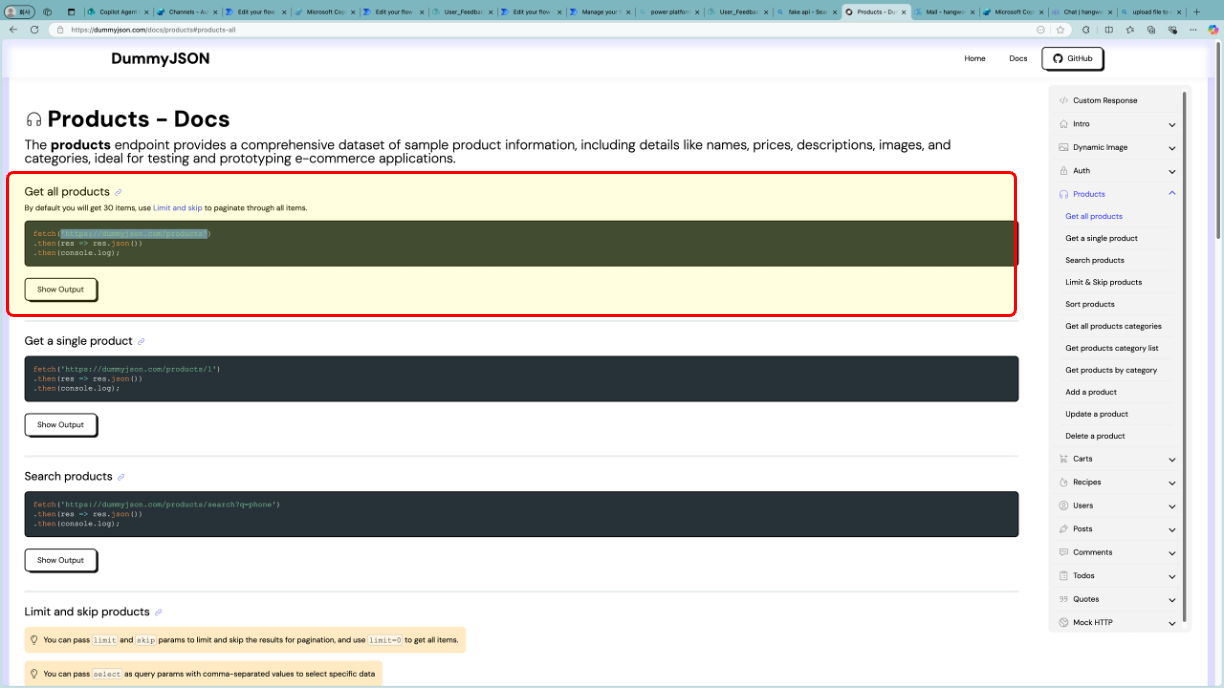Reload the page with the refresh icon
This screenshot has width=1224, height=688.
pos(35,30)
